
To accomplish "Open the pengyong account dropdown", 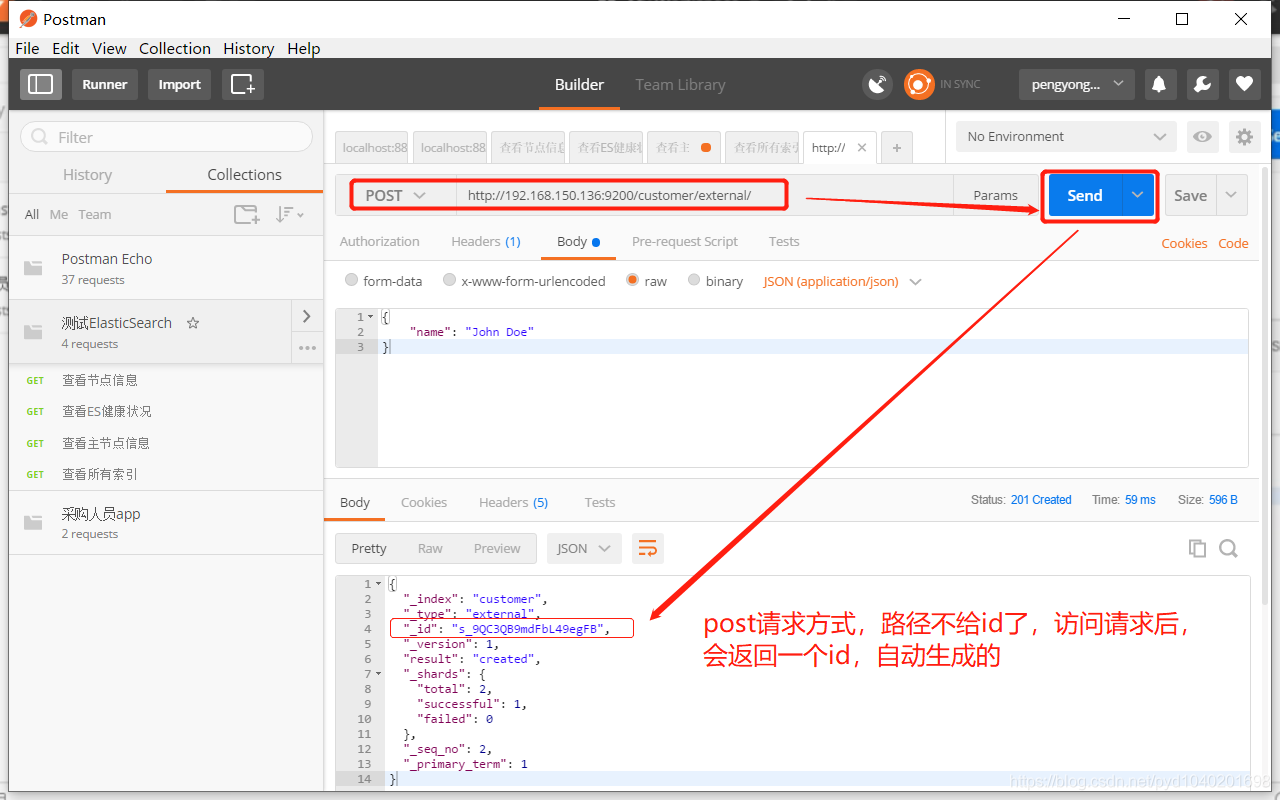I will pyautogui.click(x=1076, y=84).
